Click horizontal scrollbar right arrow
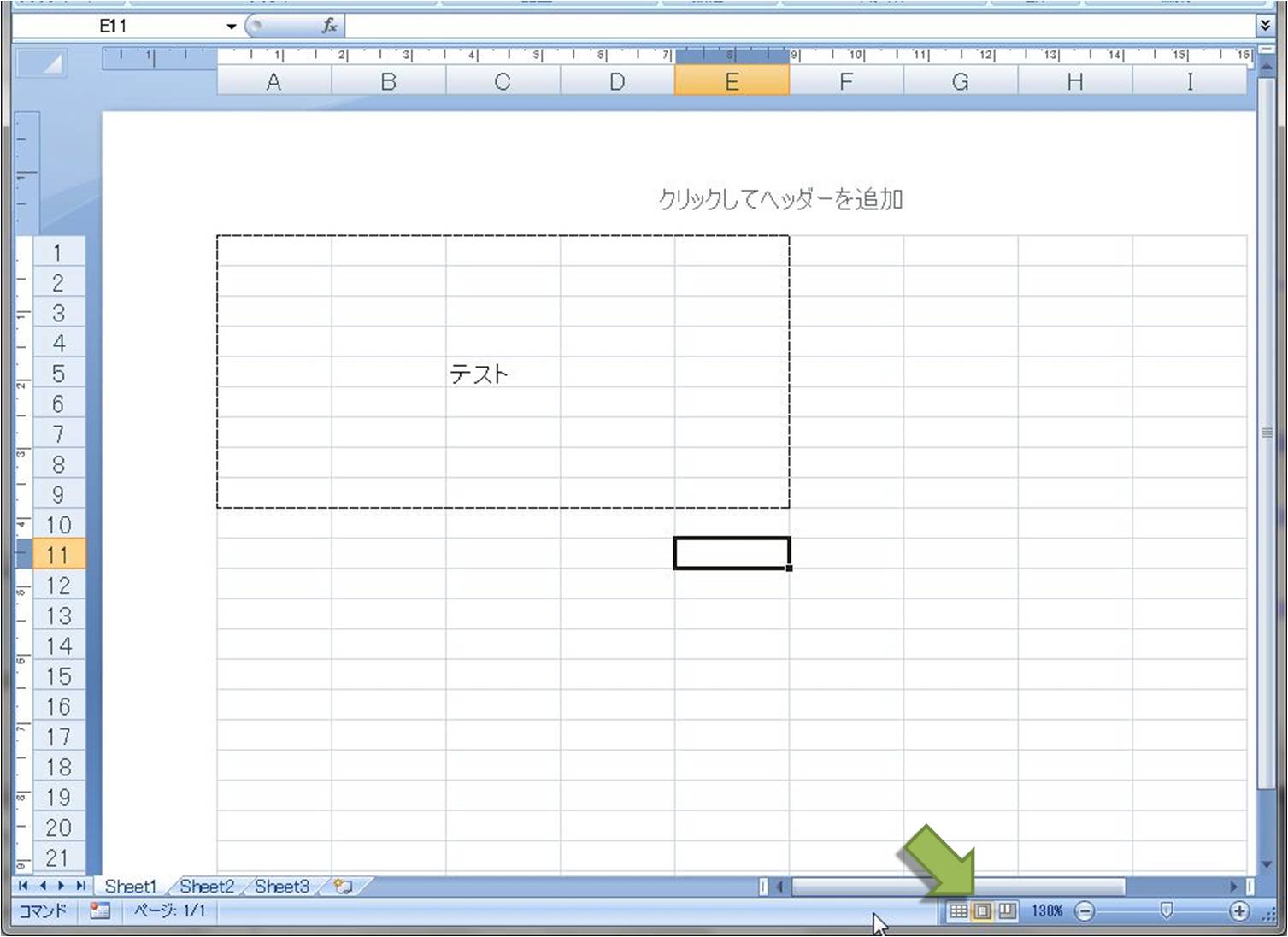 click(x=1234, y=887)
